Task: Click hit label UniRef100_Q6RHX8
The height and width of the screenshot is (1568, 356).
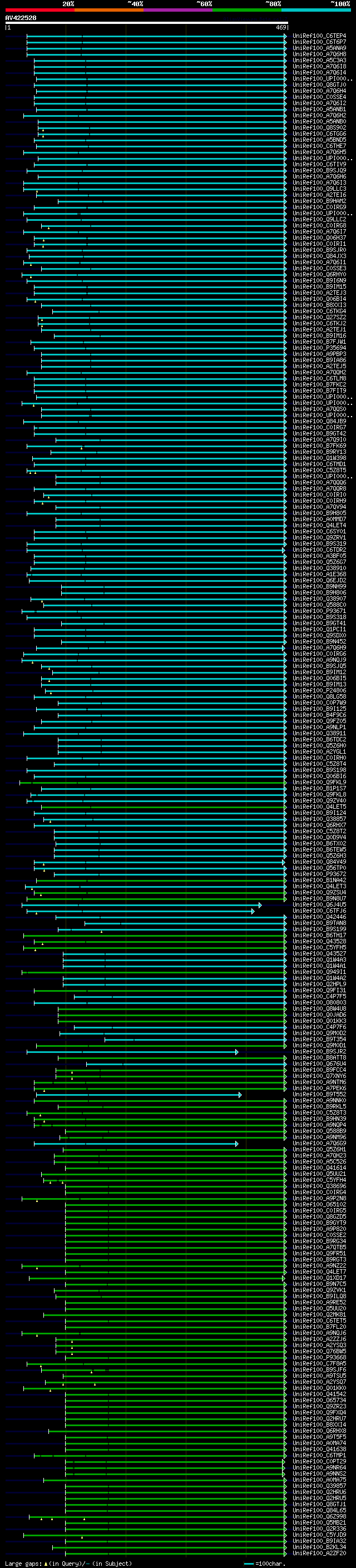Action: coord(319,1431)
